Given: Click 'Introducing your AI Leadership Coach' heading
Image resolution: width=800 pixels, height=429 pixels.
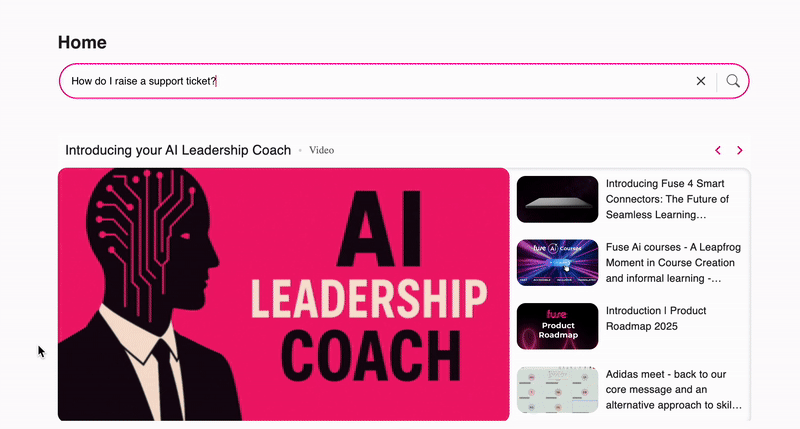Looking at the screenshot, I should pos(178,150).
